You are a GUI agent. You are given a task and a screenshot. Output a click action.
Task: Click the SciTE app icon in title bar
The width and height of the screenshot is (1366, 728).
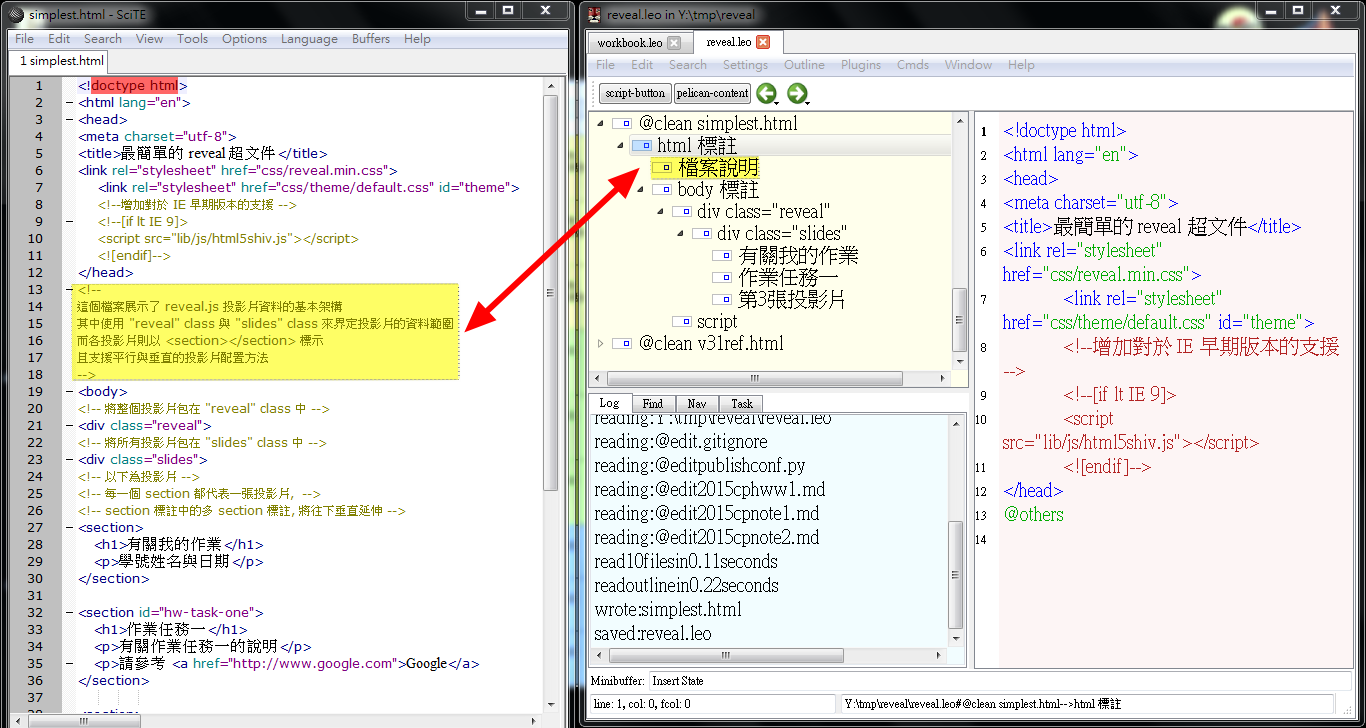(15, 14)
